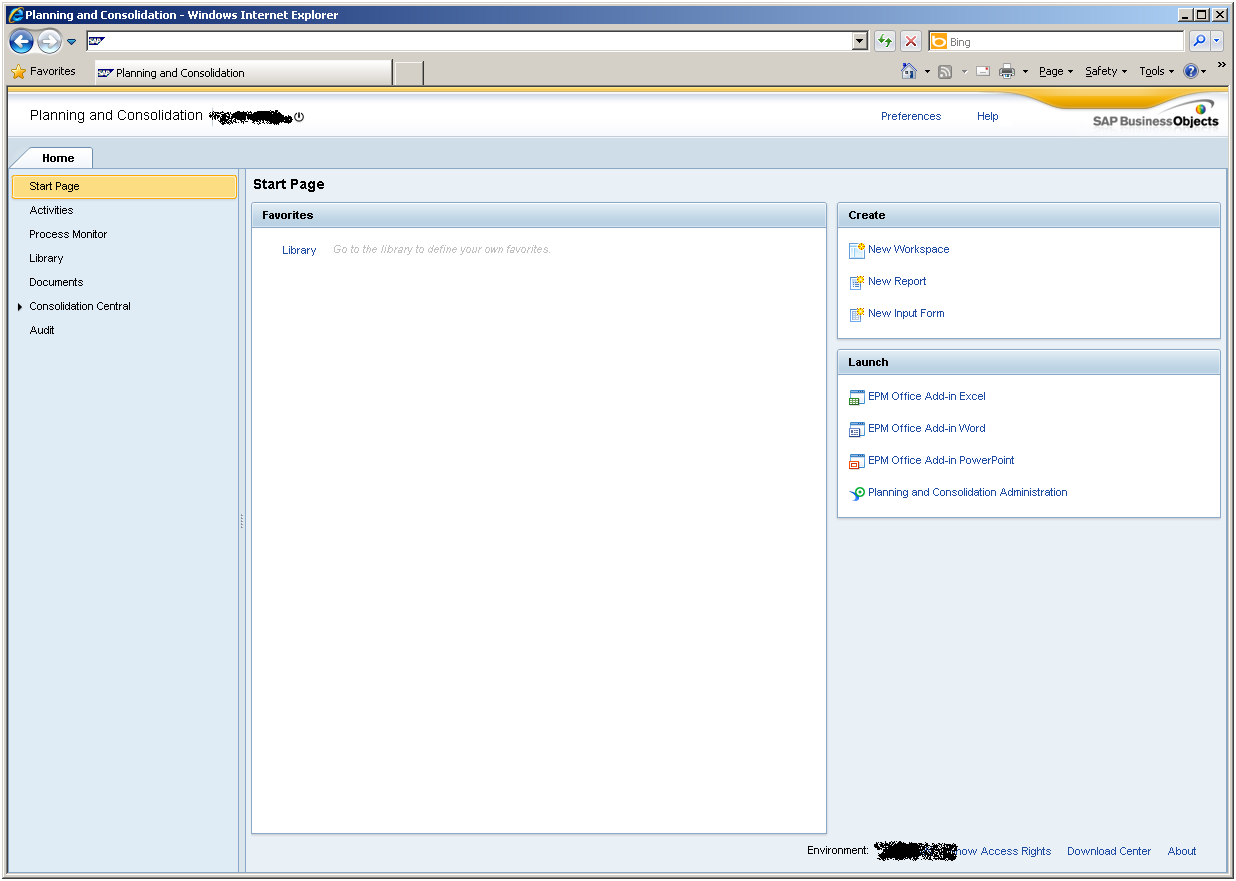1236x881 pixels.
Task: Select the Planning and Consolidation browser tab
Action: [x=243, y=73]
